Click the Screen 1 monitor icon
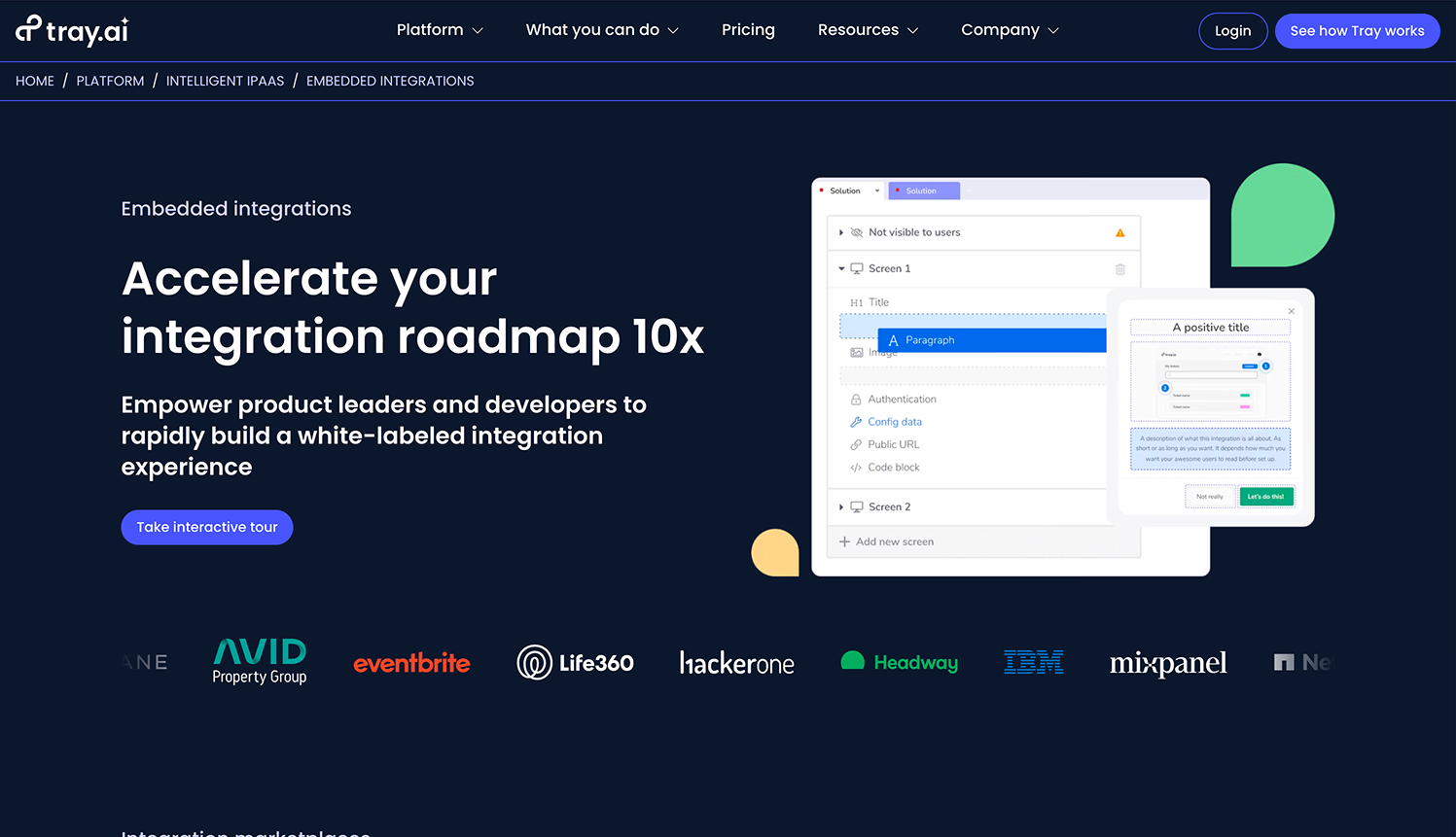 click(x=857, y=268)
